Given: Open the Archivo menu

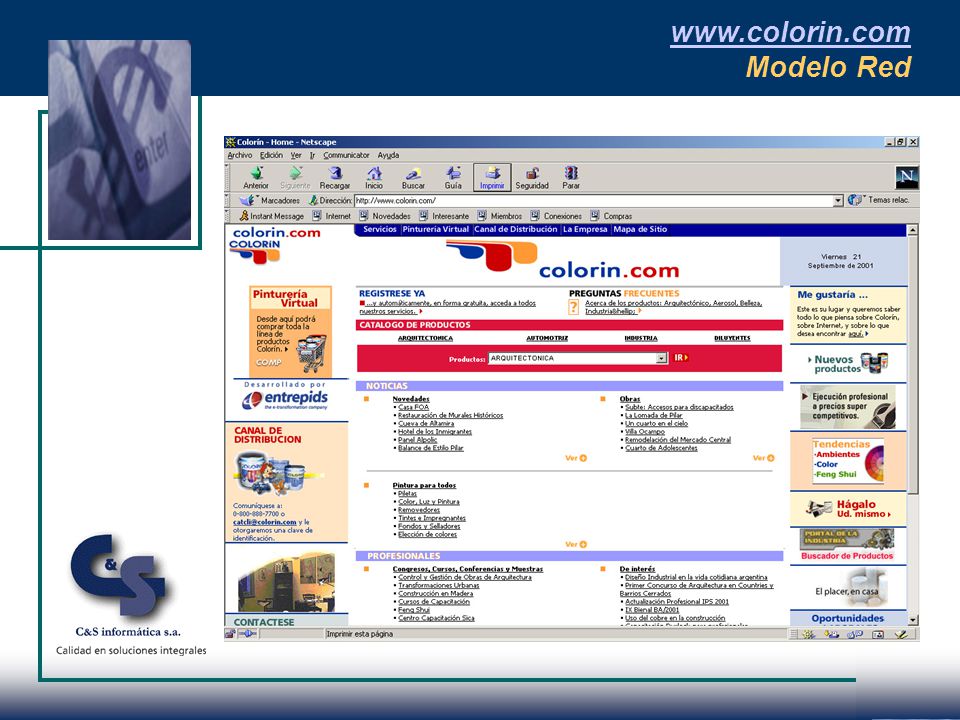Looking at the screenshot, I should click(239, 156).
